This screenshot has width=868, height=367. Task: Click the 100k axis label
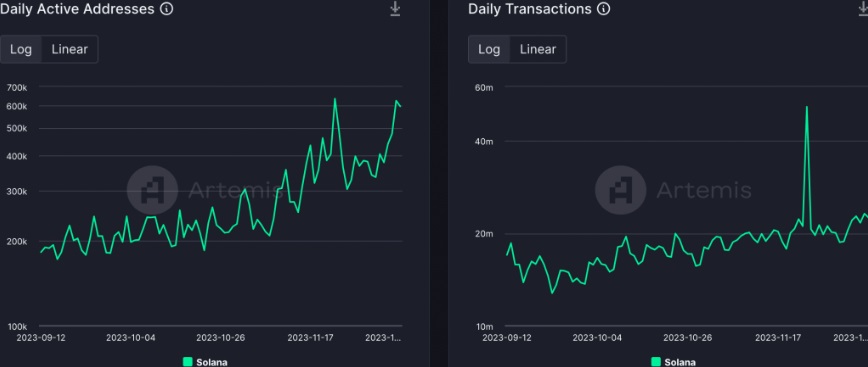[x=17, y=327]
